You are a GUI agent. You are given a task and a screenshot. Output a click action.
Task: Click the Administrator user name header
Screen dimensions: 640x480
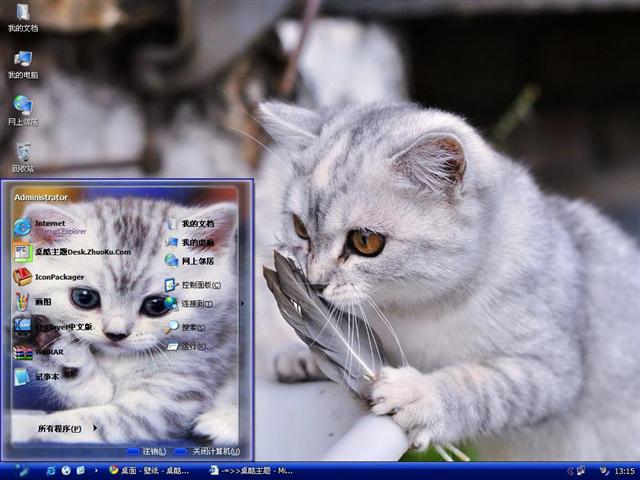coord(41,197)
